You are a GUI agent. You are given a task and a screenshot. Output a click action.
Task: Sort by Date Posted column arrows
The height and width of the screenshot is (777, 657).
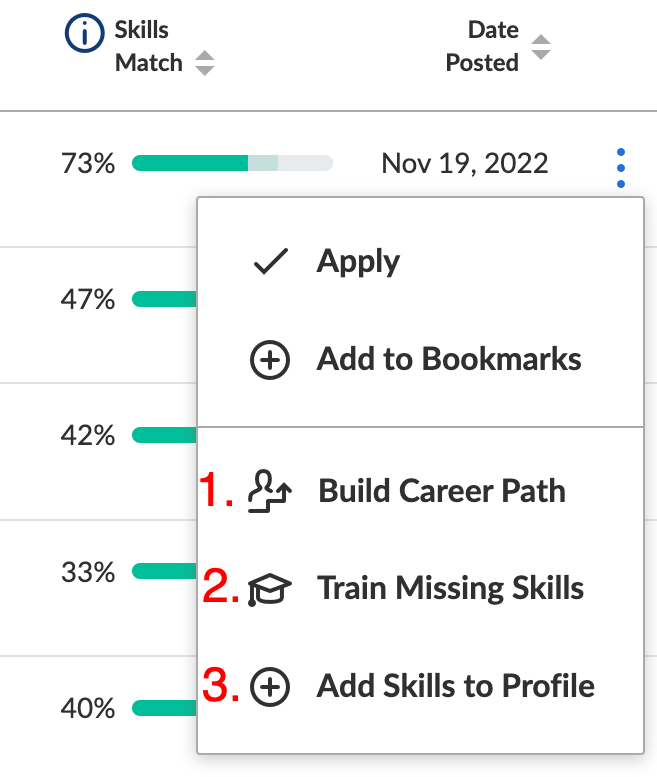point(541,47)
